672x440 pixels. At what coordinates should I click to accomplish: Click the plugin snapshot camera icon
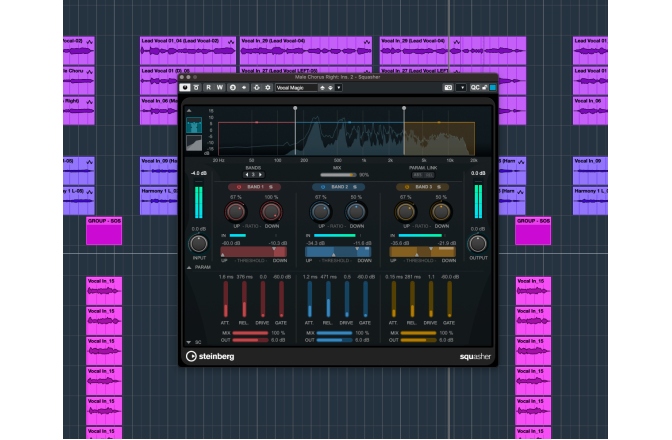[448, 87]
